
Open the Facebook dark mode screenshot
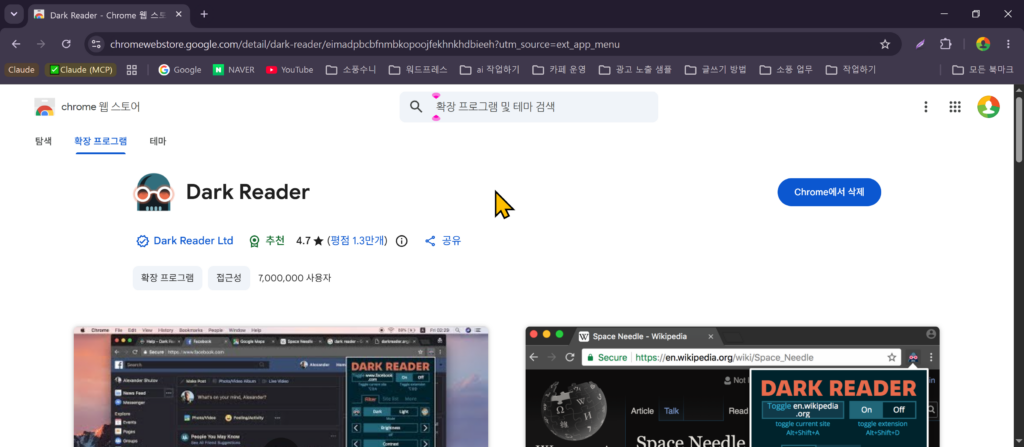(281, 386)
